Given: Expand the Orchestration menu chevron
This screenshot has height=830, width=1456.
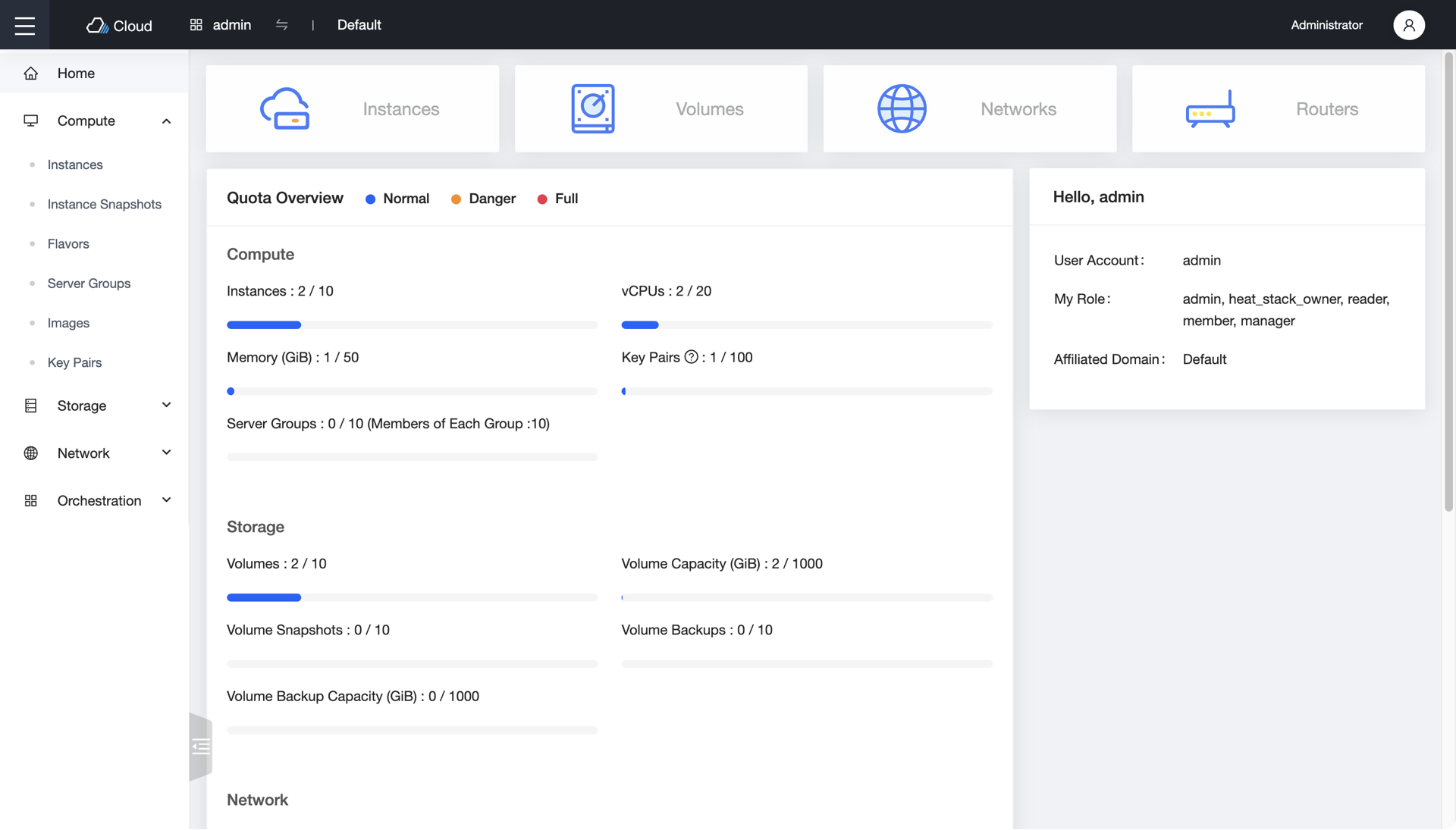Looking at the screenshot, I should pyautogui.click(x=166, y=501).
